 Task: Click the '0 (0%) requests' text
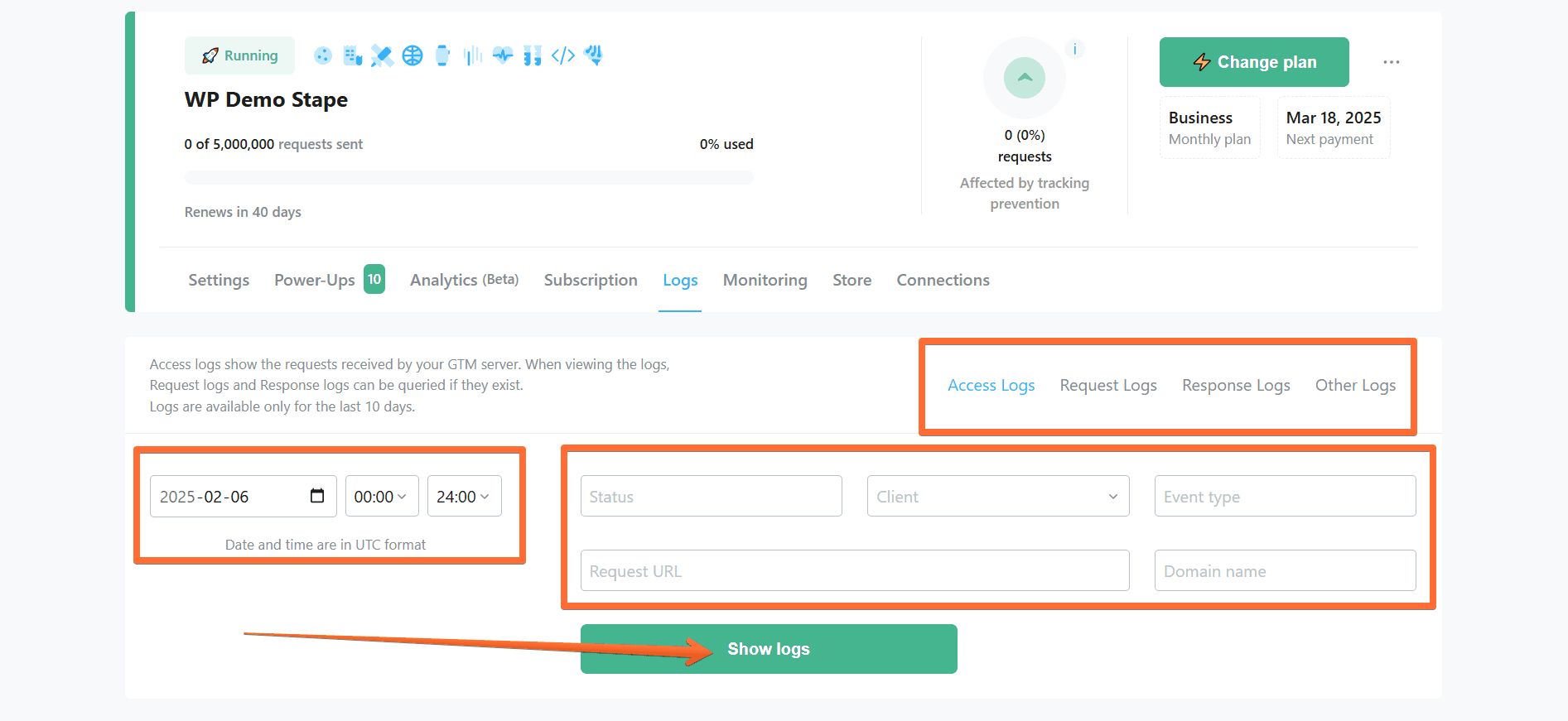(1025, 146)
